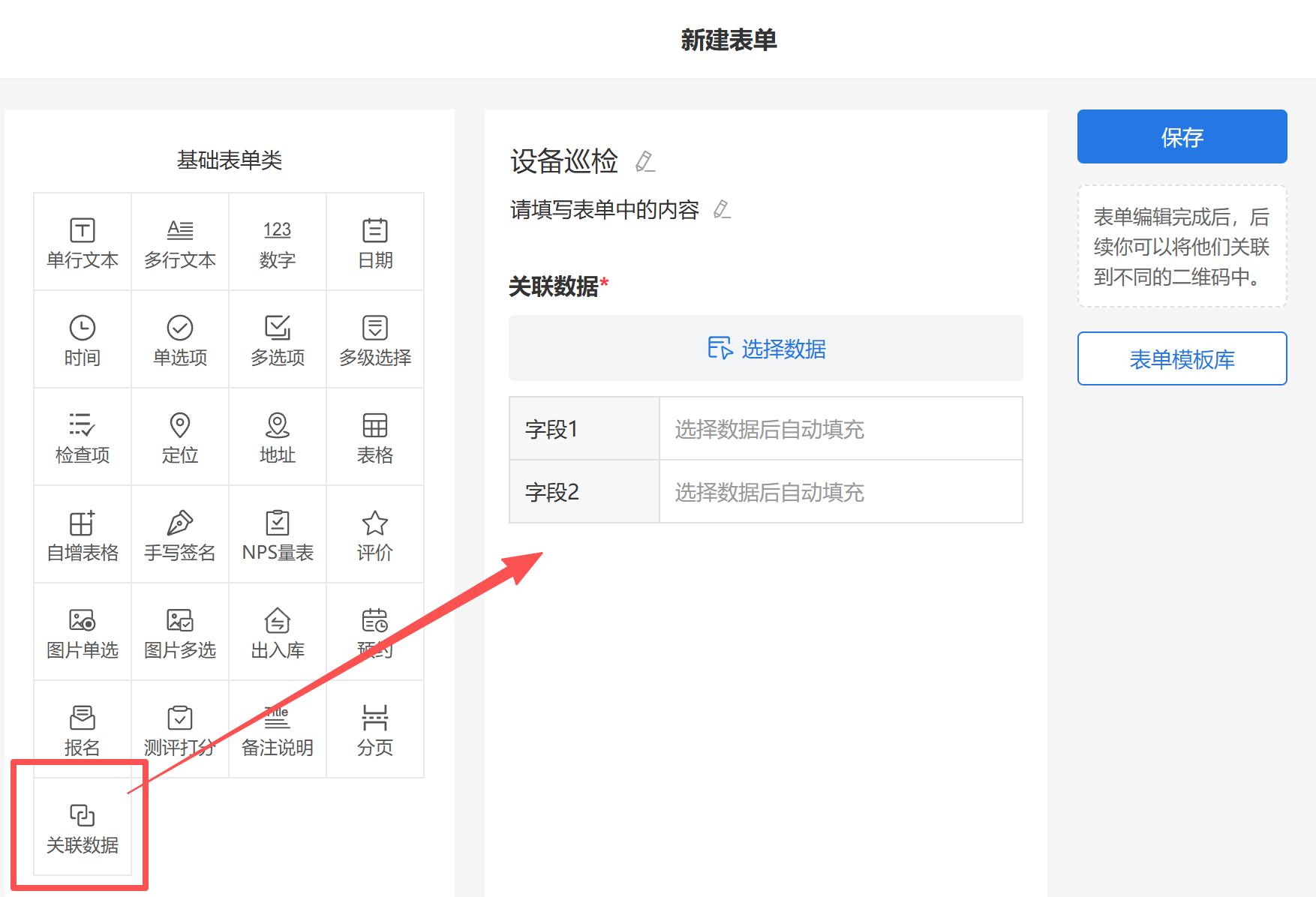Edit the form description pencil icon
Image resolution: width=1316 pixels, height=897 pixels.
coord(722,209)
